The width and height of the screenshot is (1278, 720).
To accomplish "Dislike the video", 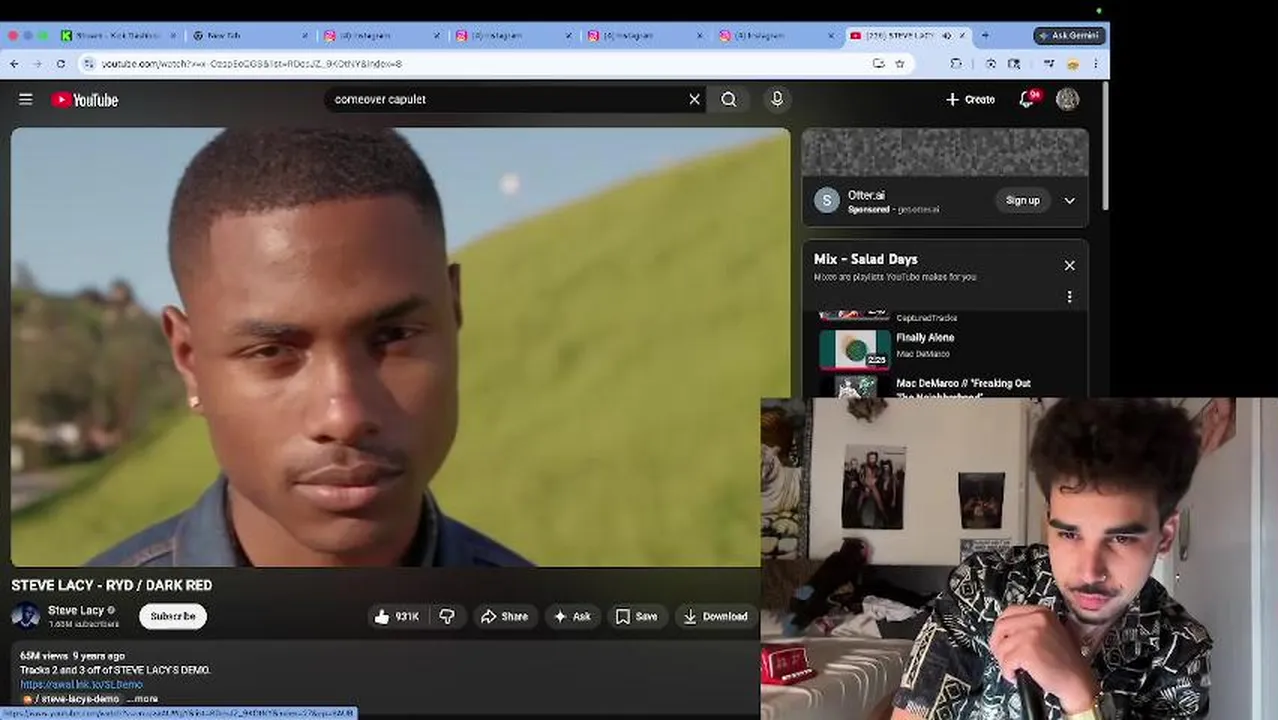I will (x=447, y=616).
